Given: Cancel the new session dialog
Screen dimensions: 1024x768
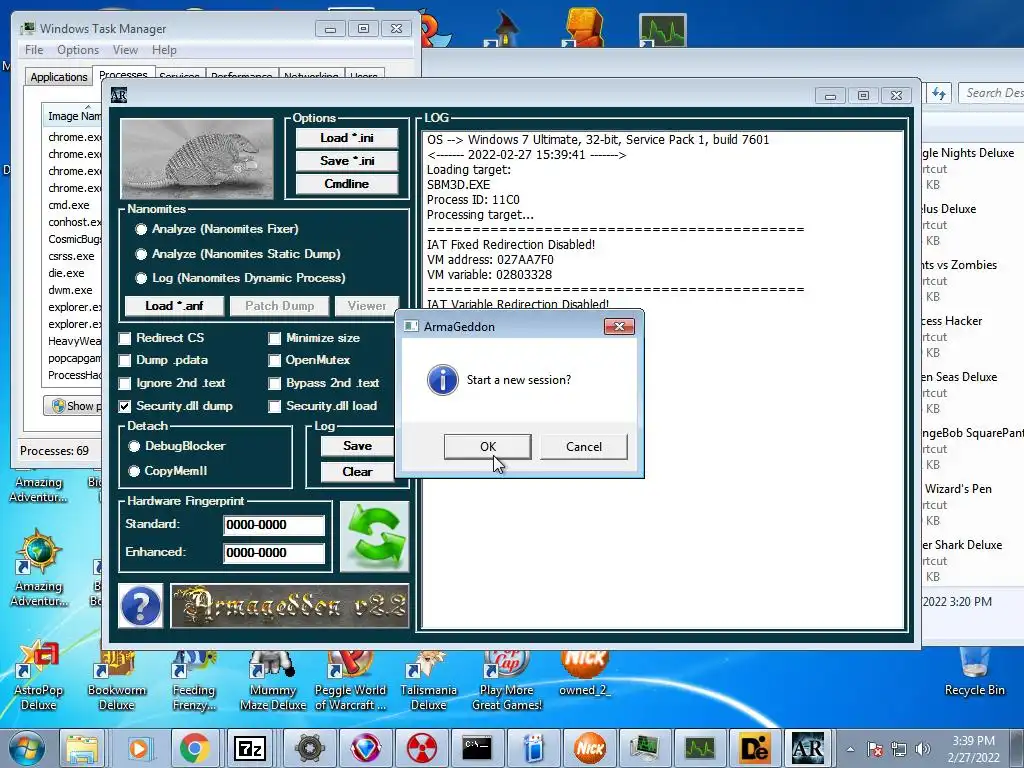Looking at the screenshot, I should [583, 447].
